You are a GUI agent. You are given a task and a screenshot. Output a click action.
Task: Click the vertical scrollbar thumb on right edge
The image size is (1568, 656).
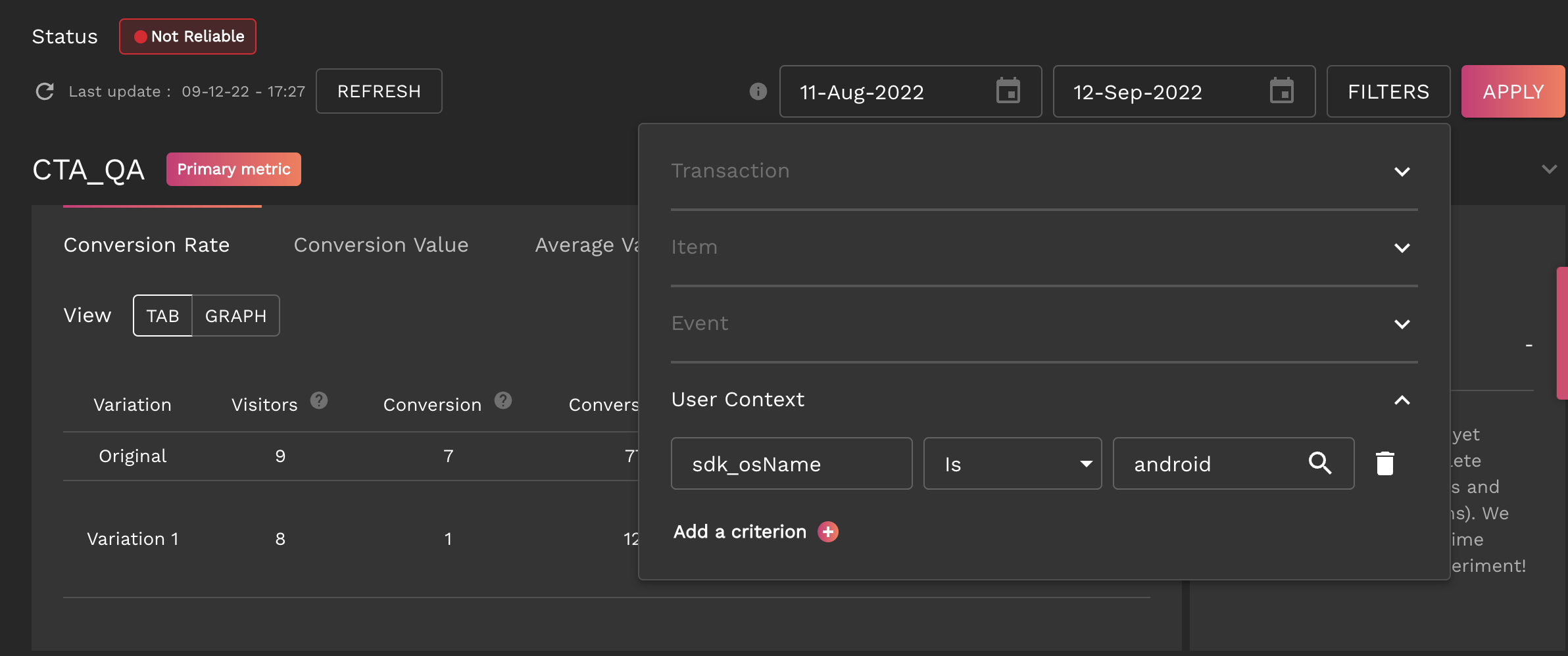(x=1562, y=333)
